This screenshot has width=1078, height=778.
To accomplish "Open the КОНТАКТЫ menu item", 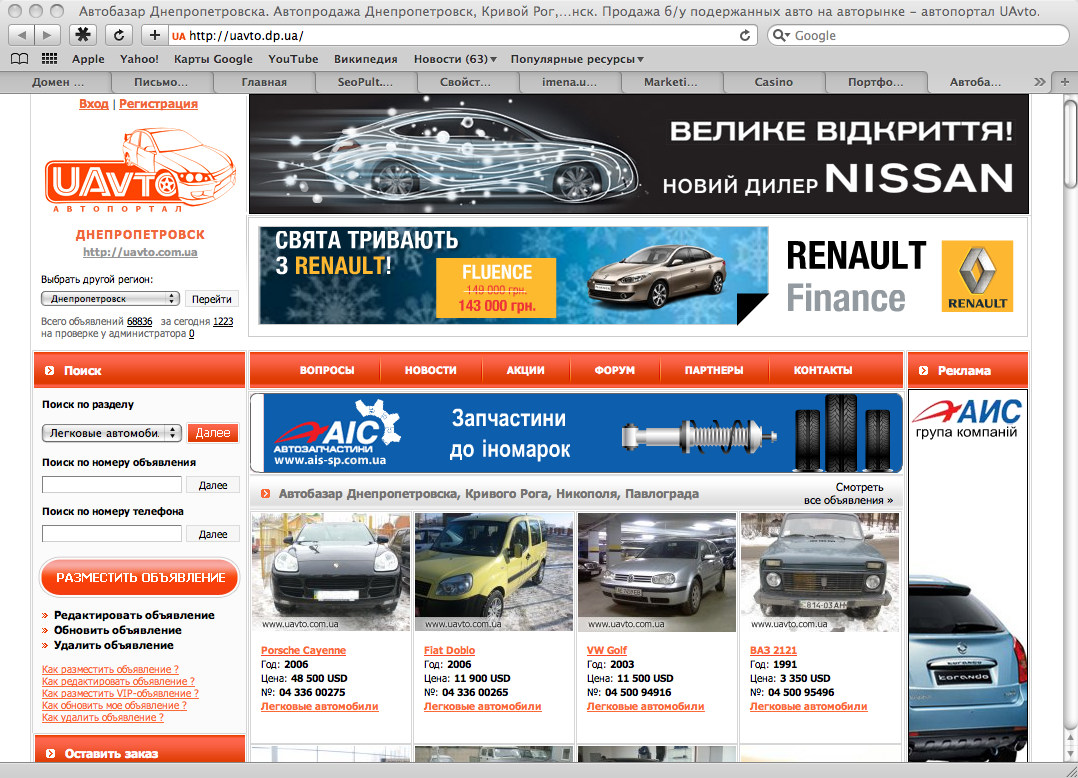I will [x=823, y=370].
